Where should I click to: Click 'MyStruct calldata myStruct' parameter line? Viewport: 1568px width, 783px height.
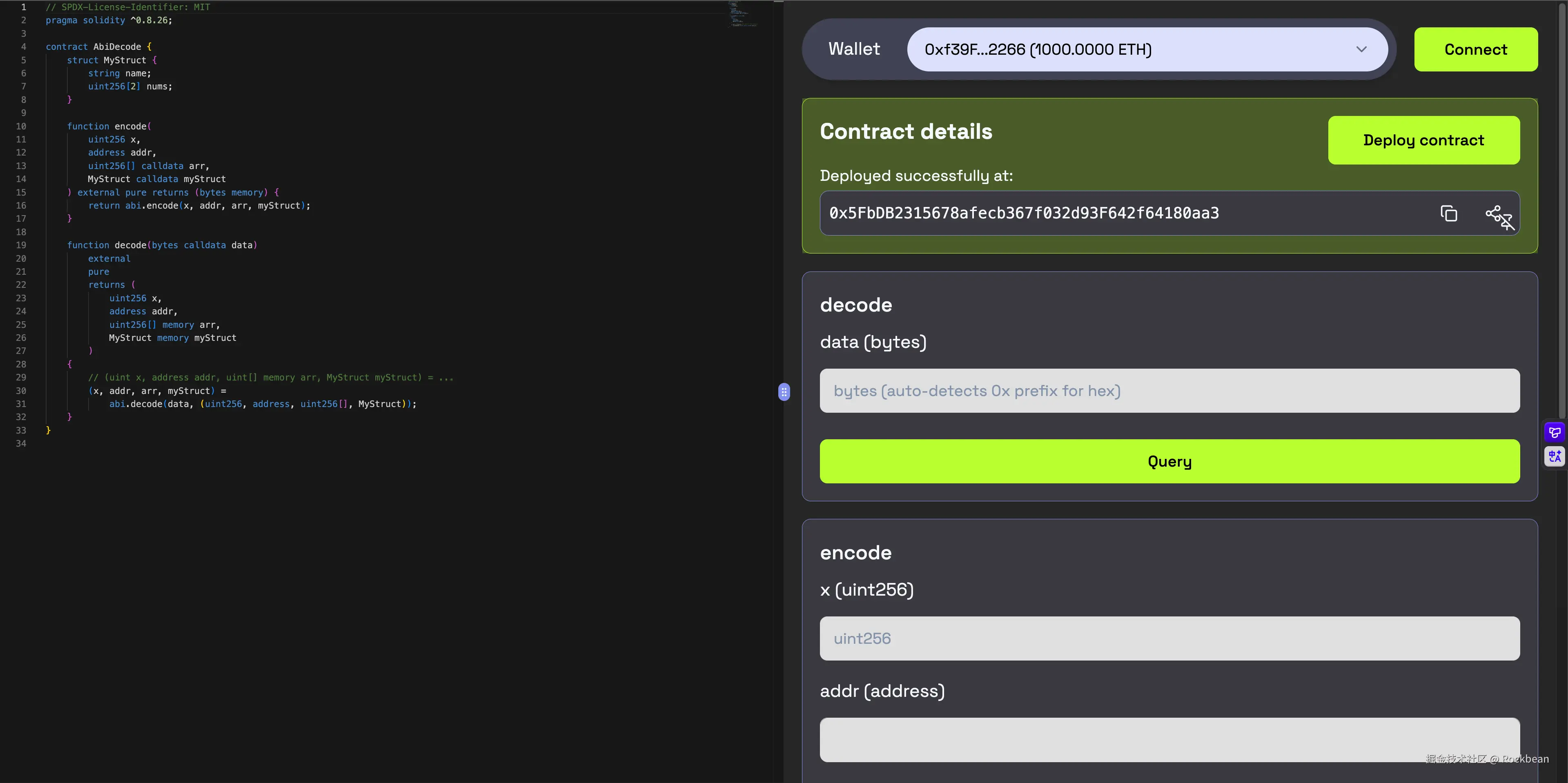(x=156, y=179)
